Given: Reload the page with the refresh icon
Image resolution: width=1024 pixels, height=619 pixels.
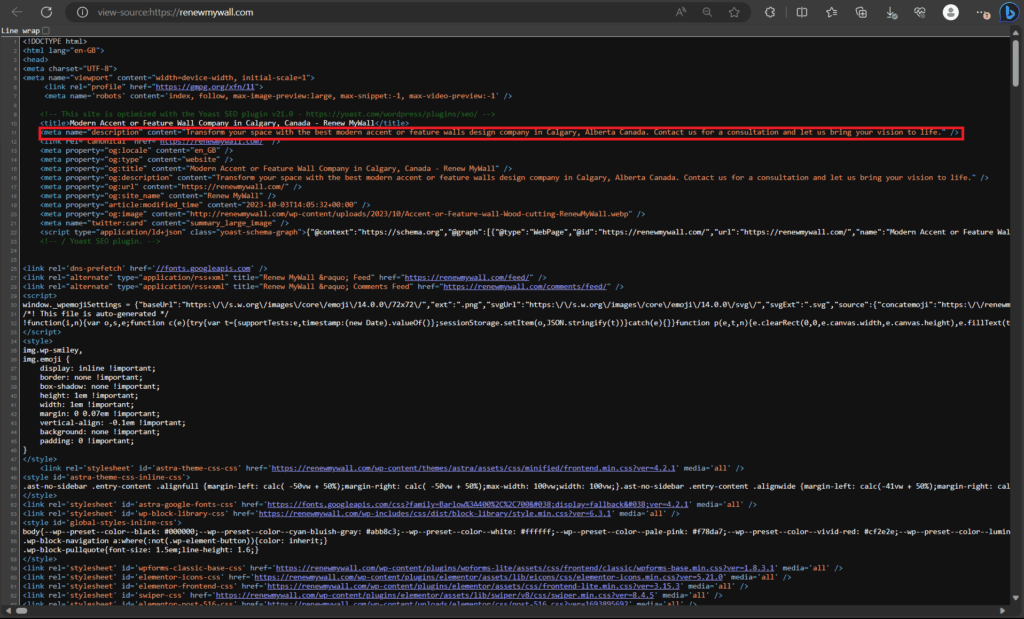Looking at the screenshot, I should [46, 12].
